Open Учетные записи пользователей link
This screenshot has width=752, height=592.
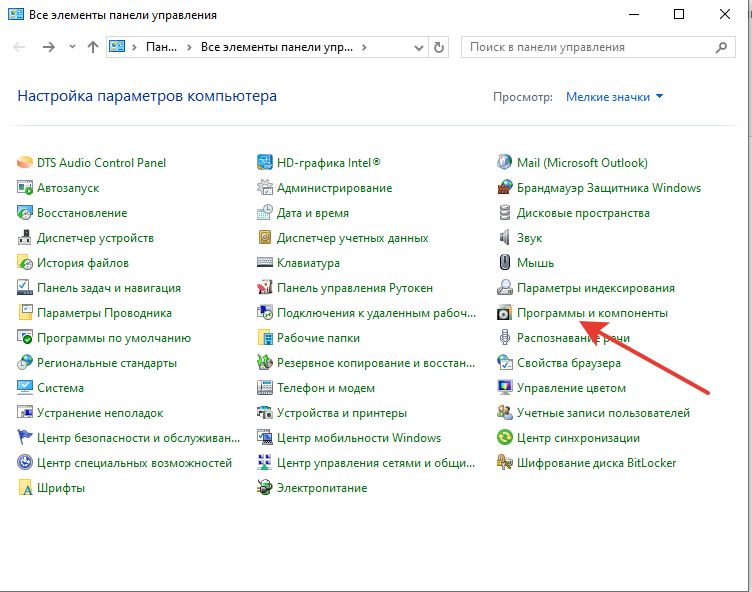coord(603,413)
